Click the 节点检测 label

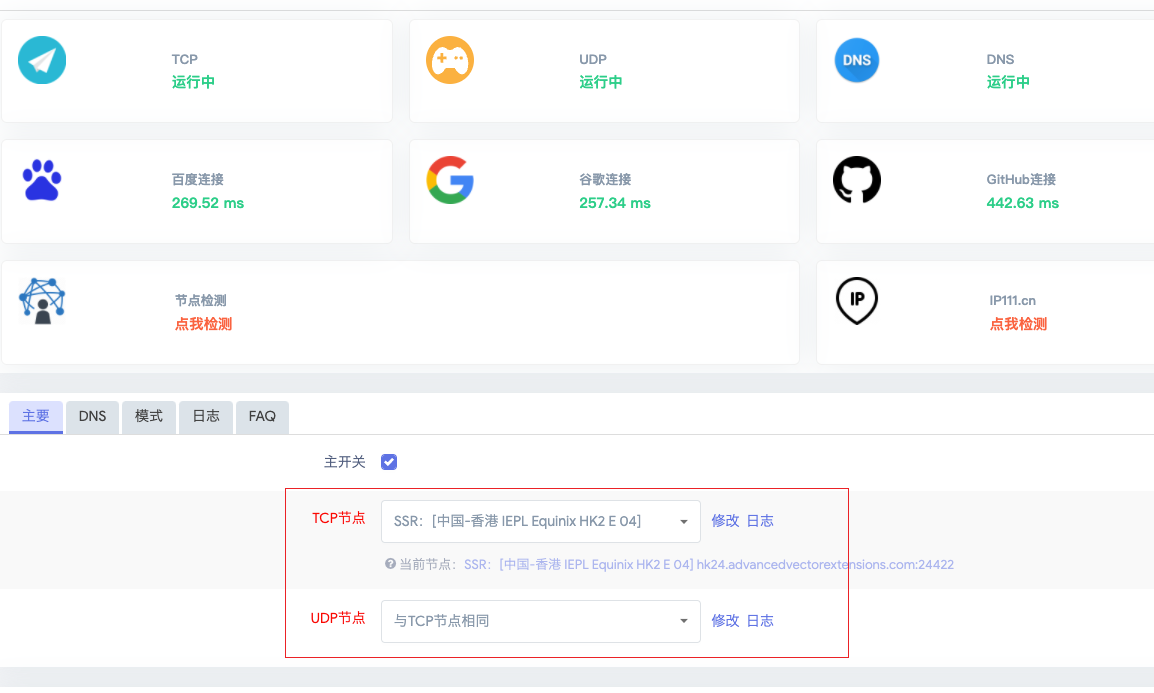tap(200, 301)
